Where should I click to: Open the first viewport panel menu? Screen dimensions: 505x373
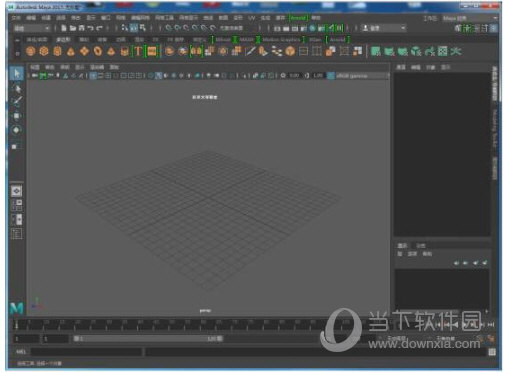pyautogui.click(x=35, y=67)
